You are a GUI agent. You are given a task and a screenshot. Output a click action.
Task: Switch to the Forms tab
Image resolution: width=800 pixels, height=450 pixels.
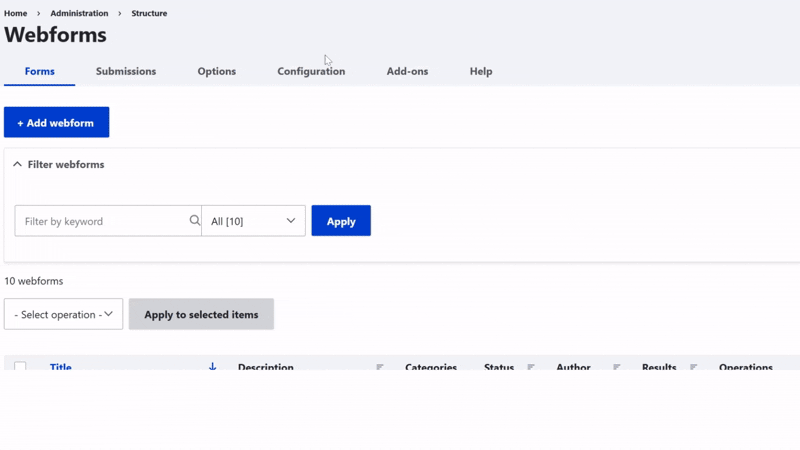[x=39, y=71]
